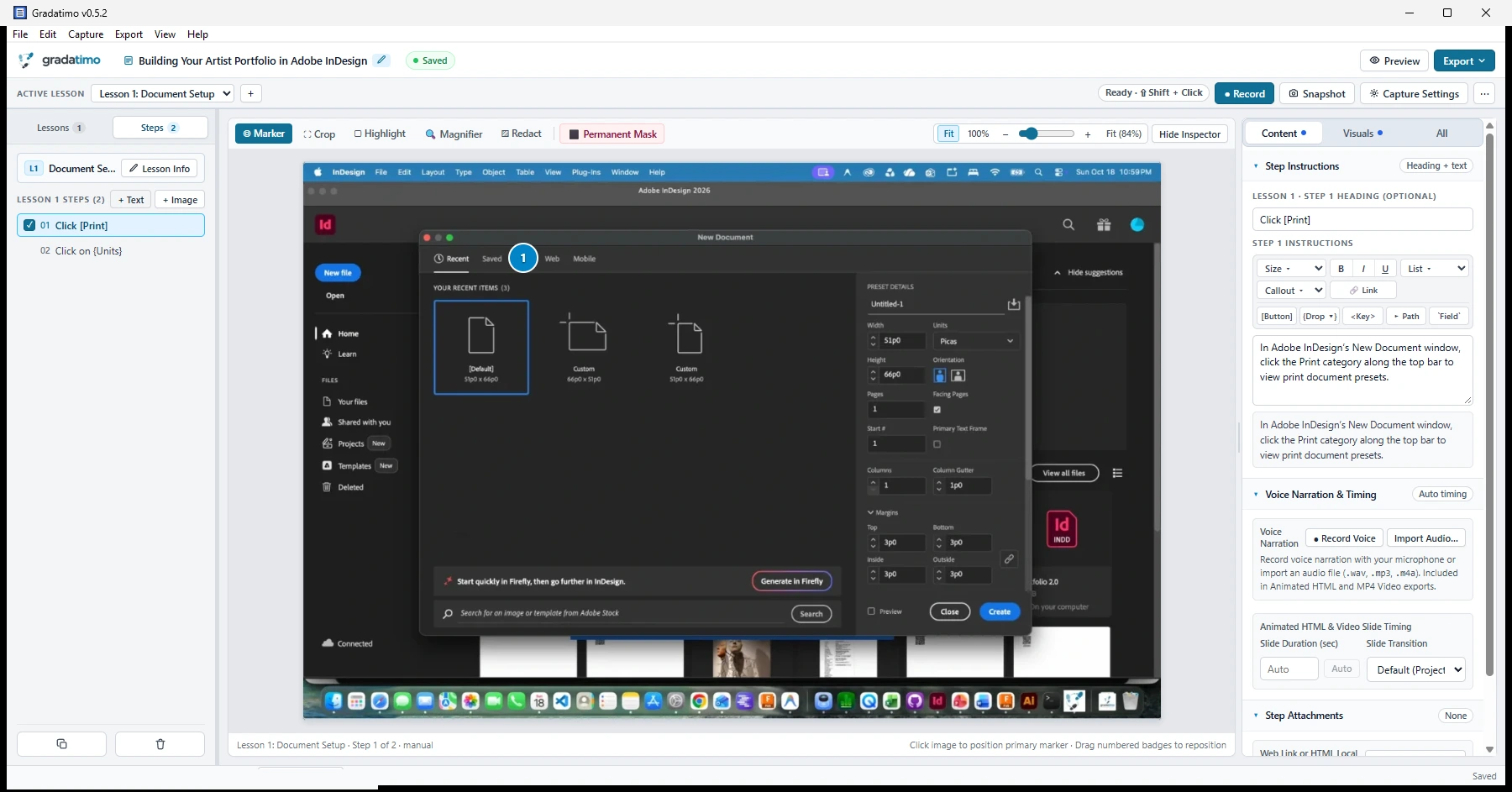Image resolution: width=1512 pixels, height=792 pixels.
Task: Adjust the zoom level slider
Action: pos(1047,134)
